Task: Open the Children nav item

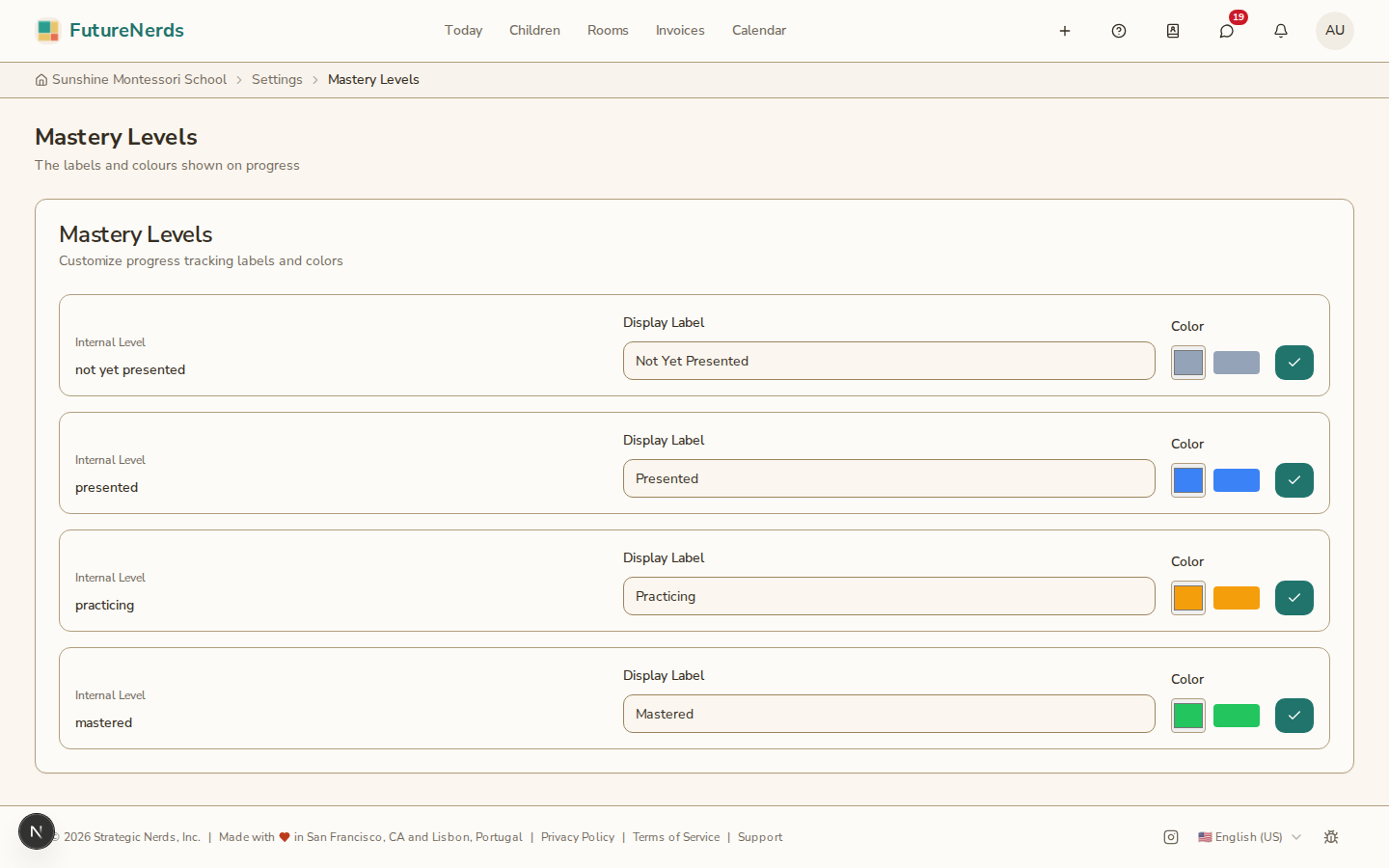Action: tap(535, 31)
